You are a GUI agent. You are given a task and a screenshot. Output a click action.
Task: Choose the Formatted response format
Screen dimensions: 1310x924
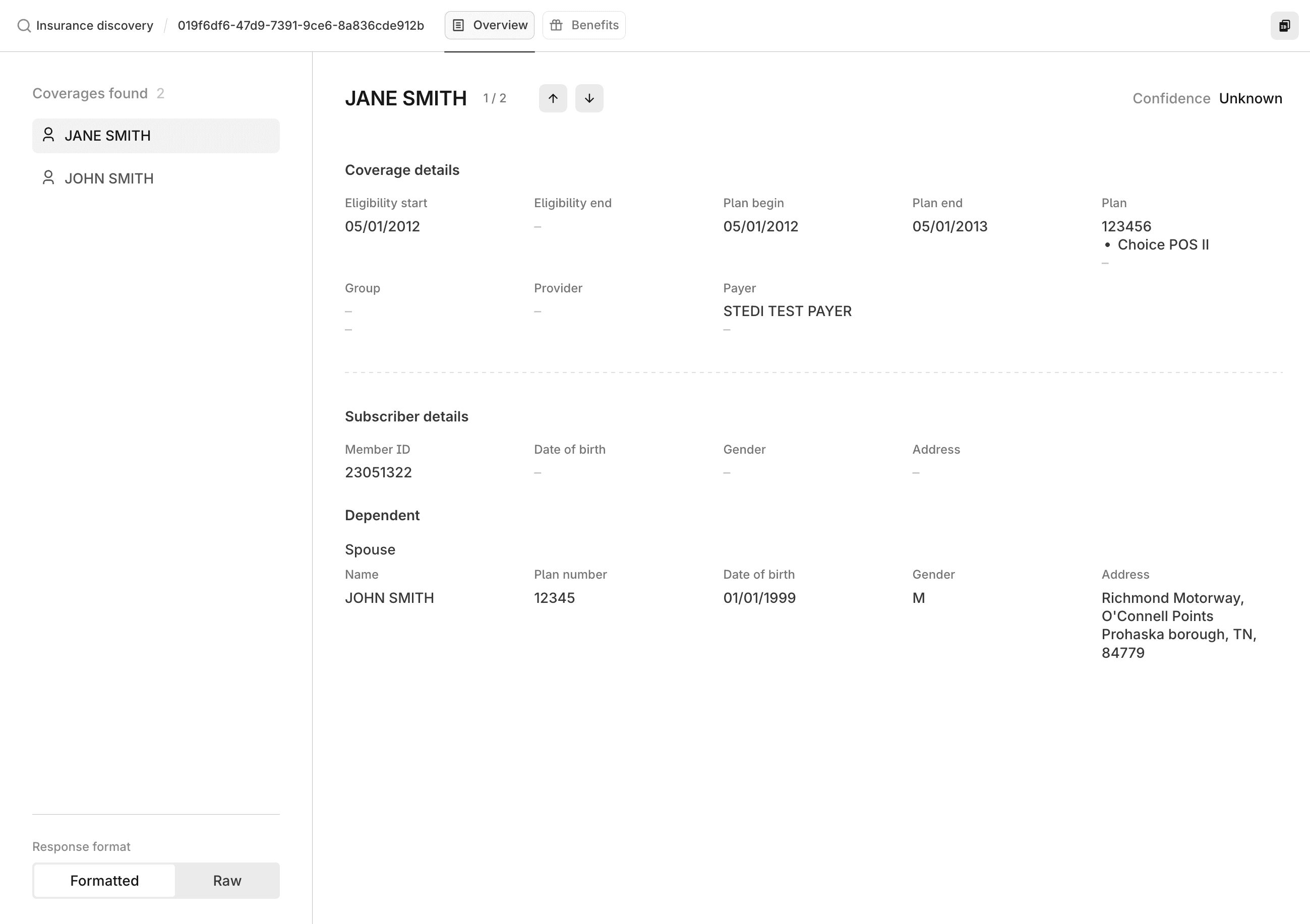pos(104,881)
